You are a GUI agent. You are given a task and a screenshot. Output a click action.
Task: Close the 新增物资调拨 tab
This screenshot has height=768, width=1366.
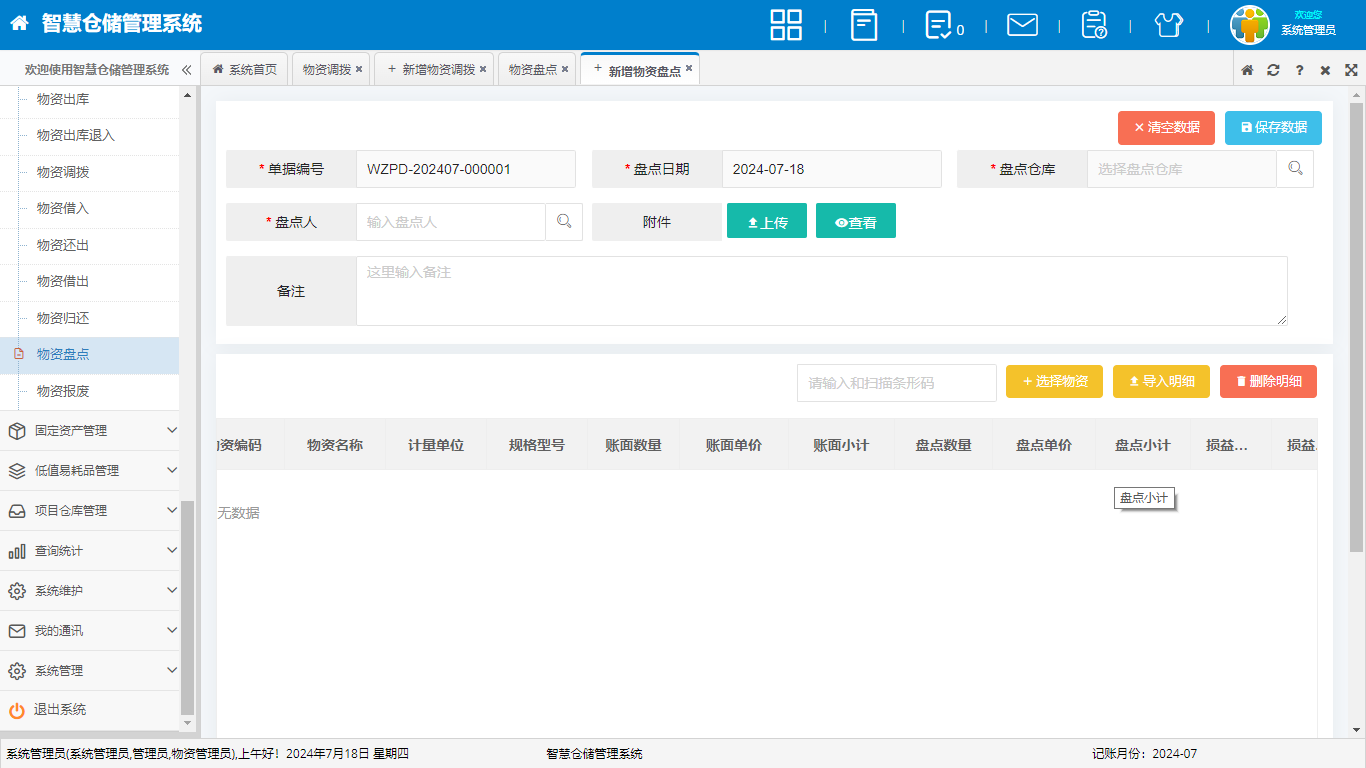pos(483,69)
